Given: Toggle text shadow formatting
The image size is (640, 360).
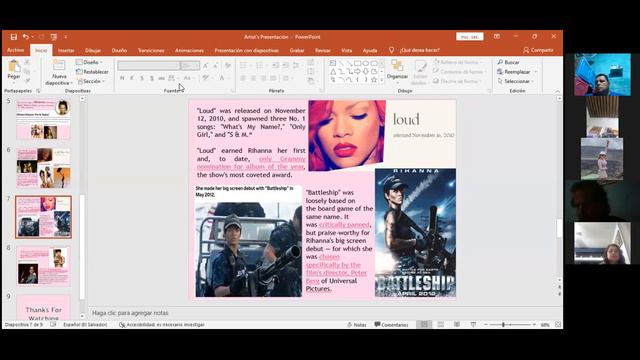Looking at the screenshot, I should tap(152, 78).
